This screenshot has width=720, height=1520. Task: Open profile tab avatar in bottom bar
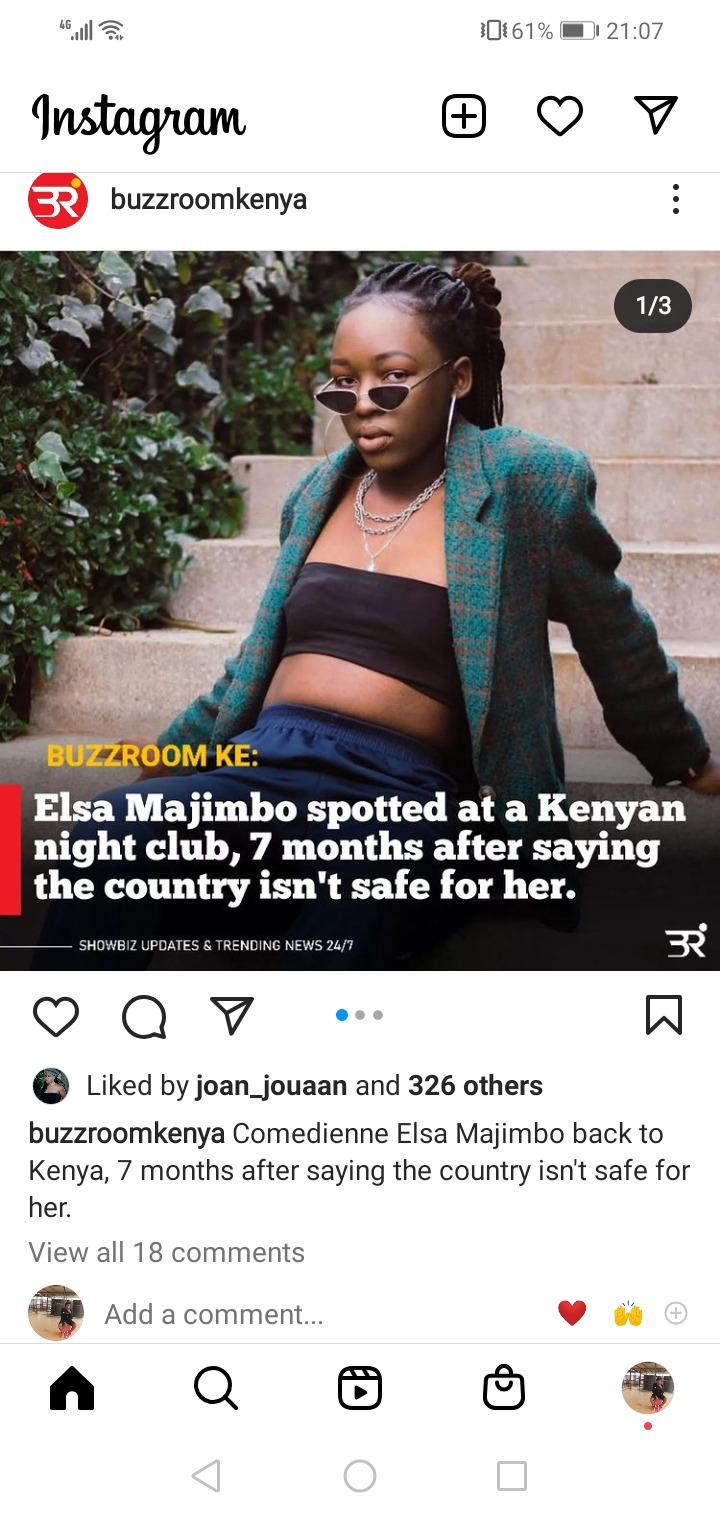point(648,1388)
